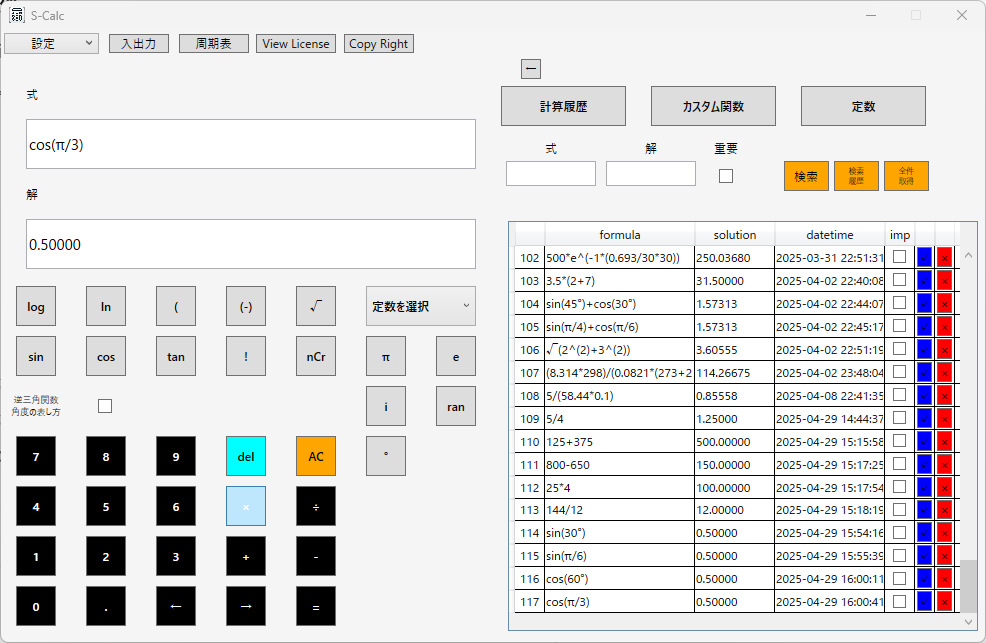986x643 pixels.
Task: Check the imp box for row 105
Action: (x=900, y=326)
